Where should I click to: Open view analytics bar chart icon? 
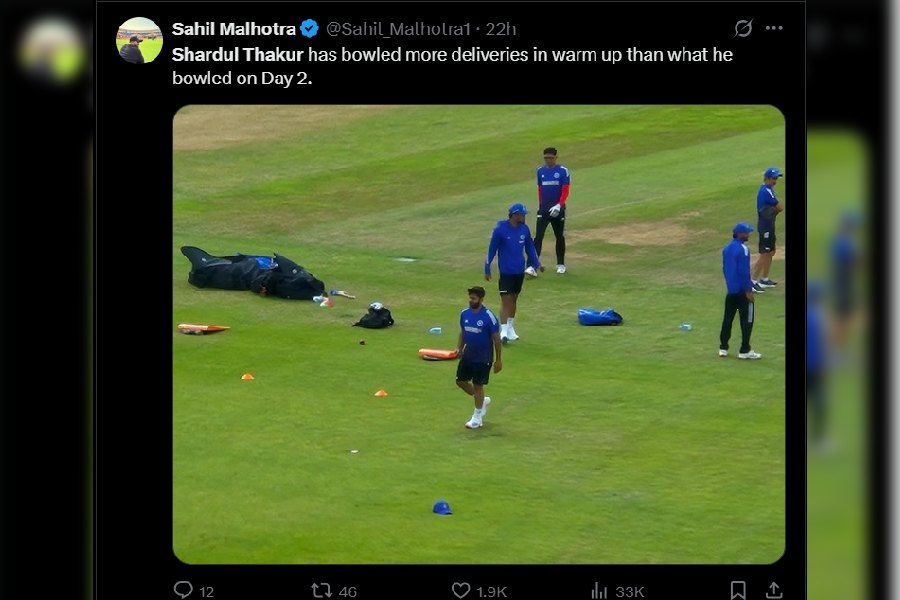[599, 590]
